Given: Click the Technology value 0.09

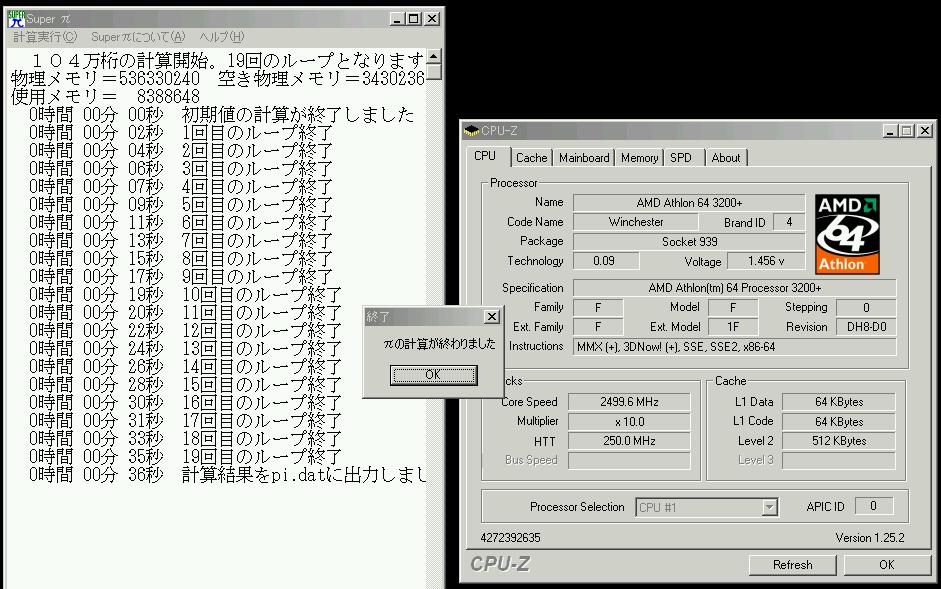Looking at the screenshot, I should click(606, 261).
